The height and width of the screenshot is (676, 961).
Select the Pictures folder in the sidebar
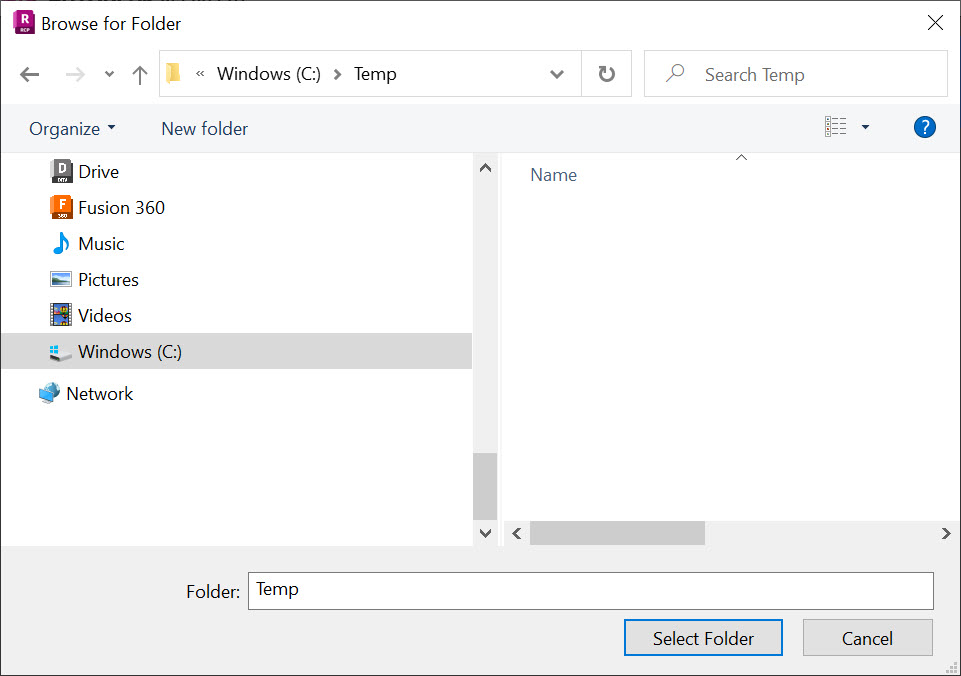[x=106, y=279]
